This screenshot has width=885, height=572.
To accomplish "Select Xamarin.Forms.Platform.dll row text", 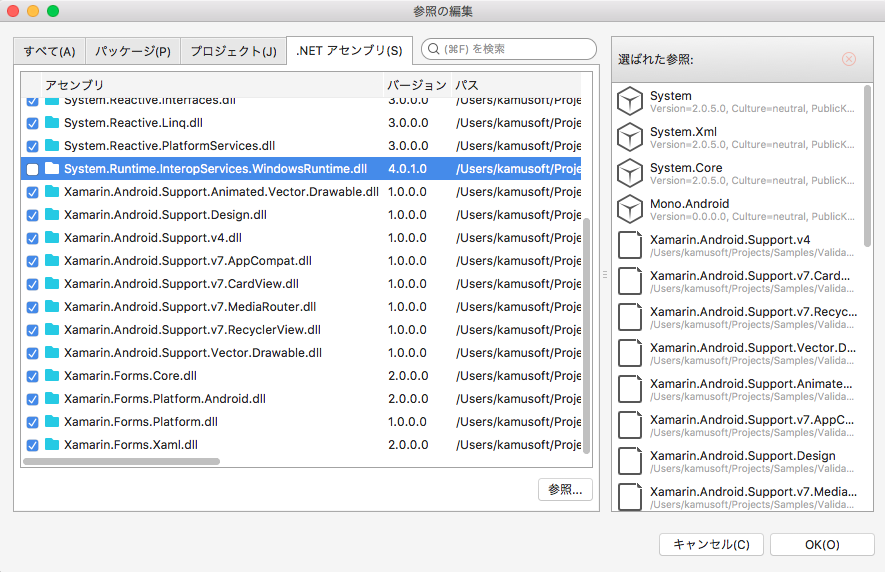I will (141, 422).
